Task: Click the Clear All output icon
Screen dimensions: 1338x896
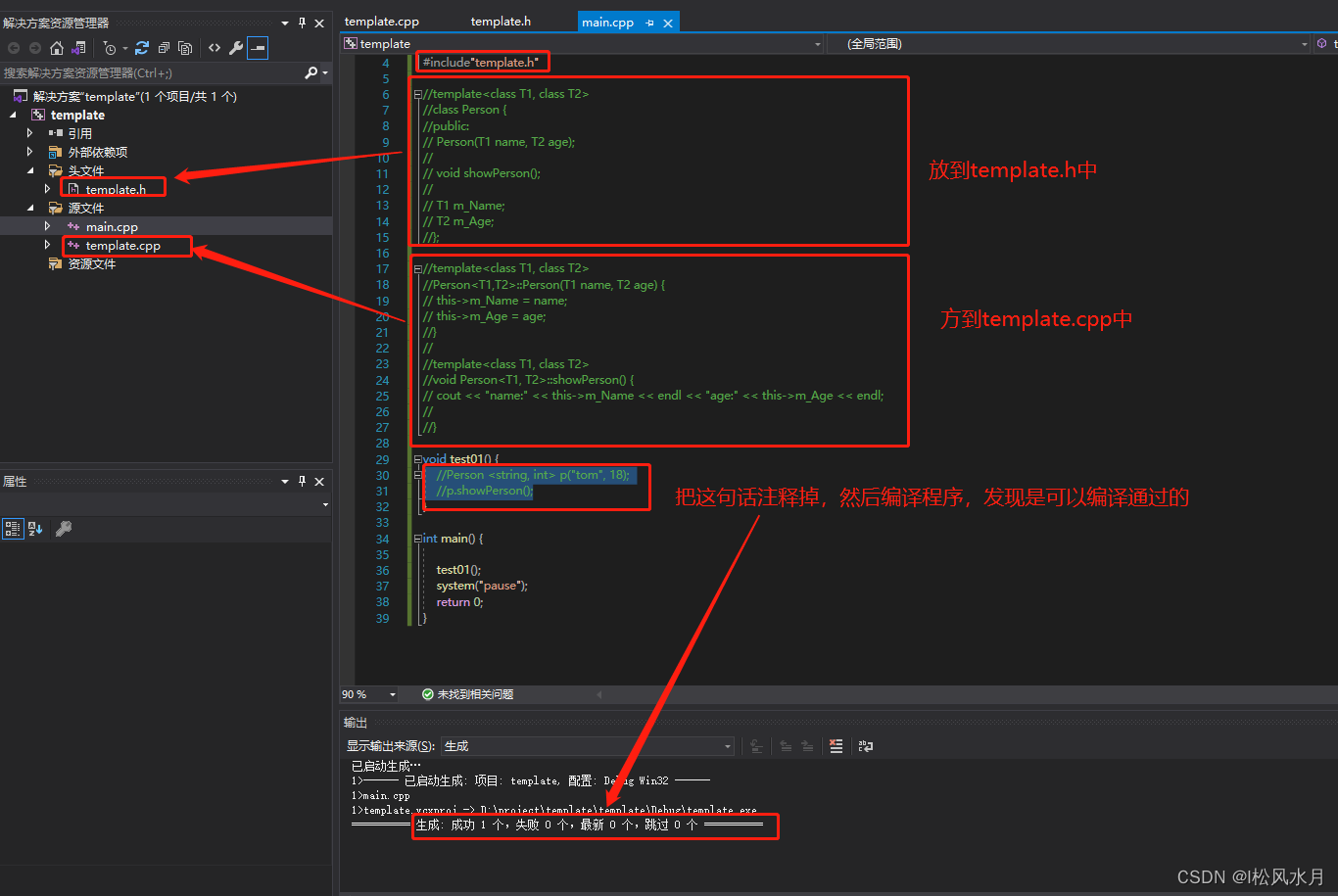Action: (836, 746)
